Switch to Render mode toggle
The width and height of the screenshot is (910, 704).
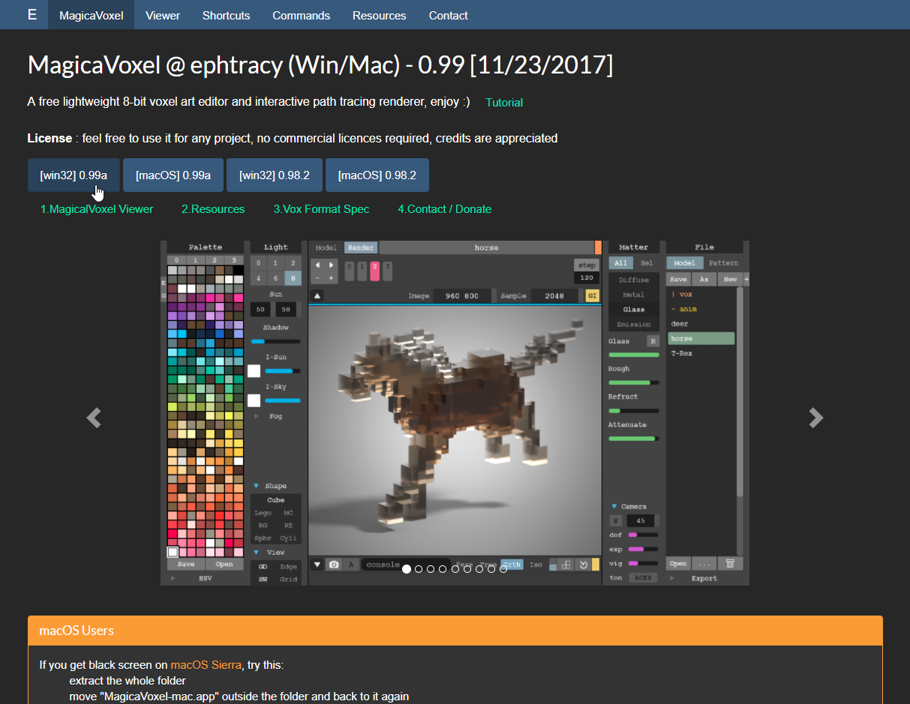[x=360, y=248]
